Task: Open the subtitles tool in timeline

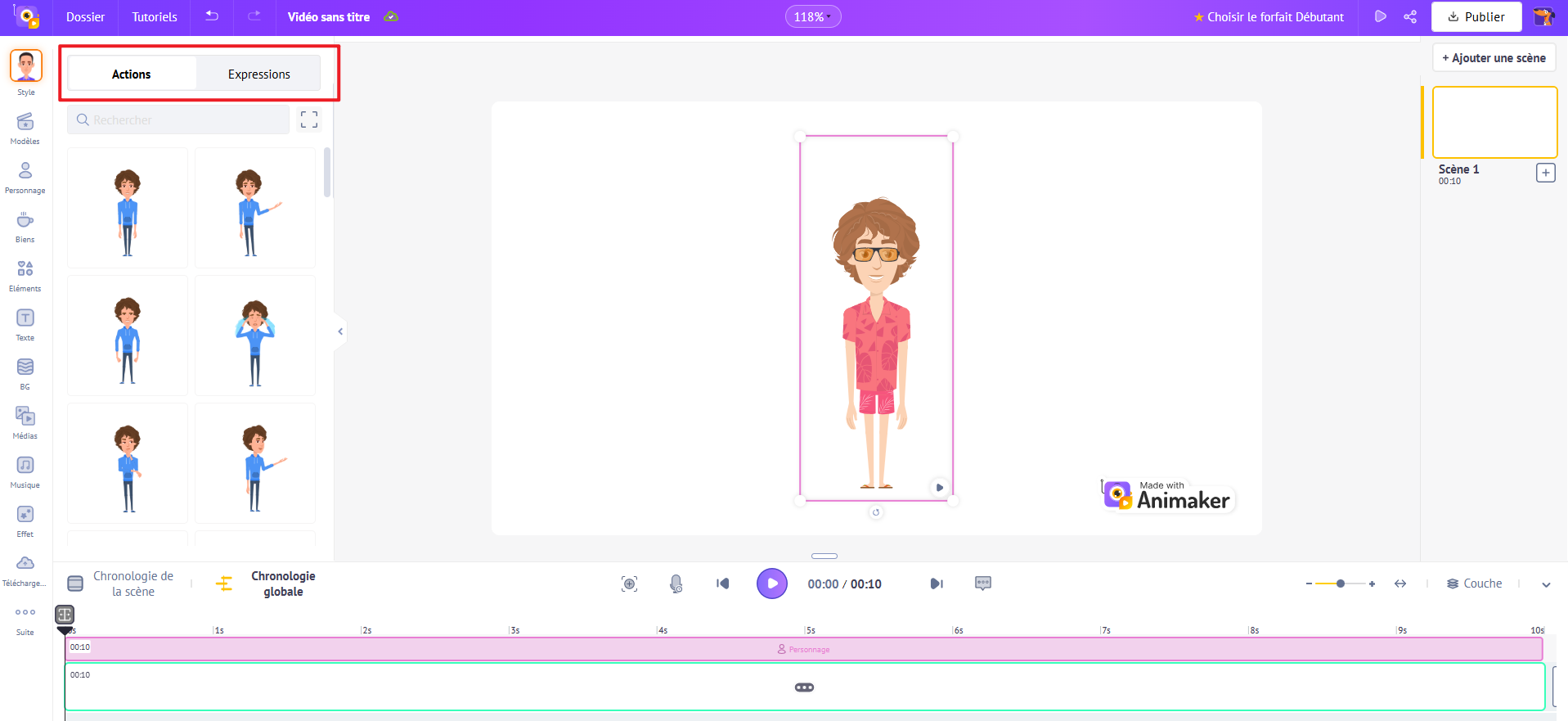Action: click(x=983, y=584)
